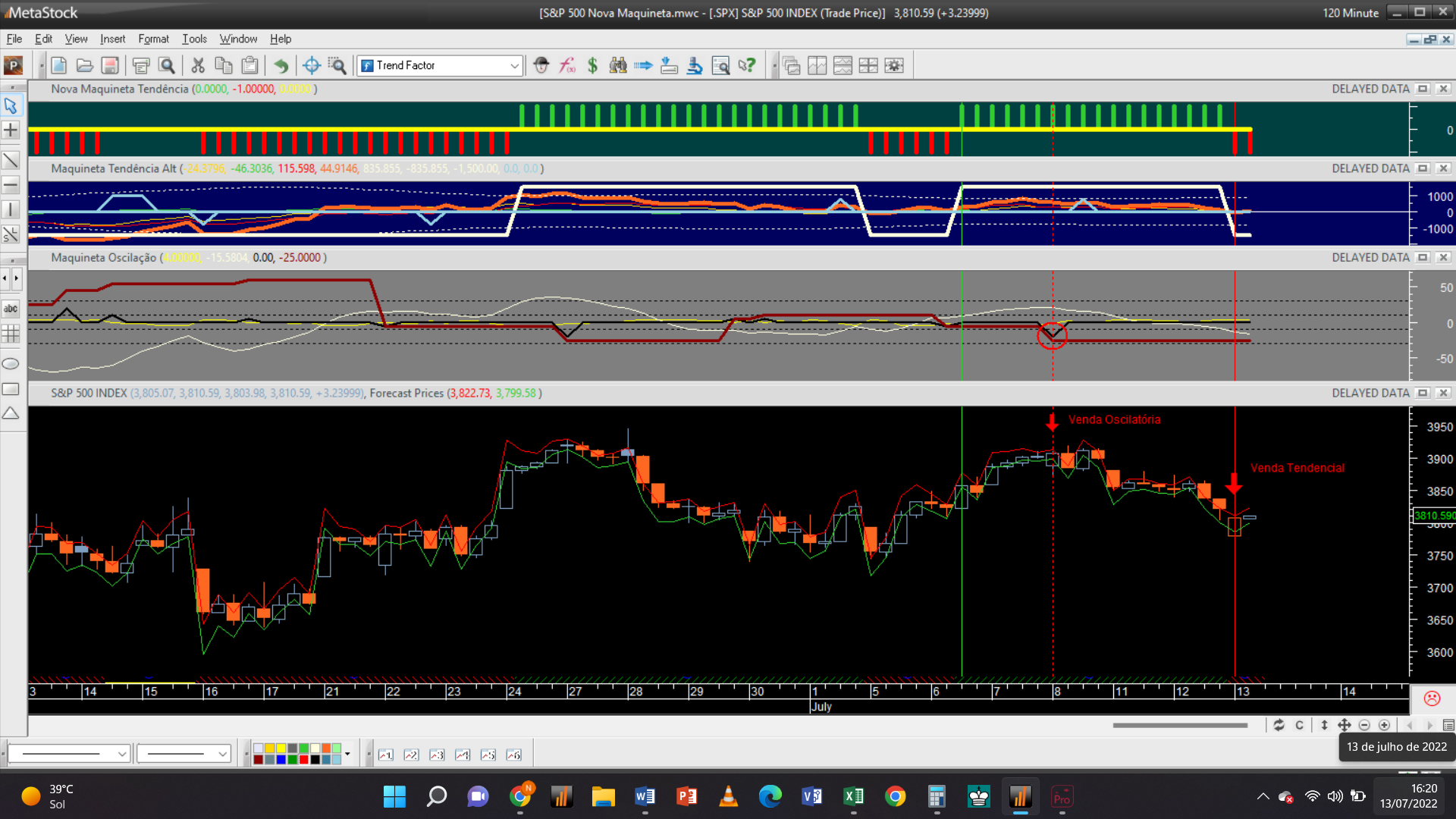Viewport: 1456px width, 819px height.
Task: Select the crosshair pointer tool
Action: point(11,130)
